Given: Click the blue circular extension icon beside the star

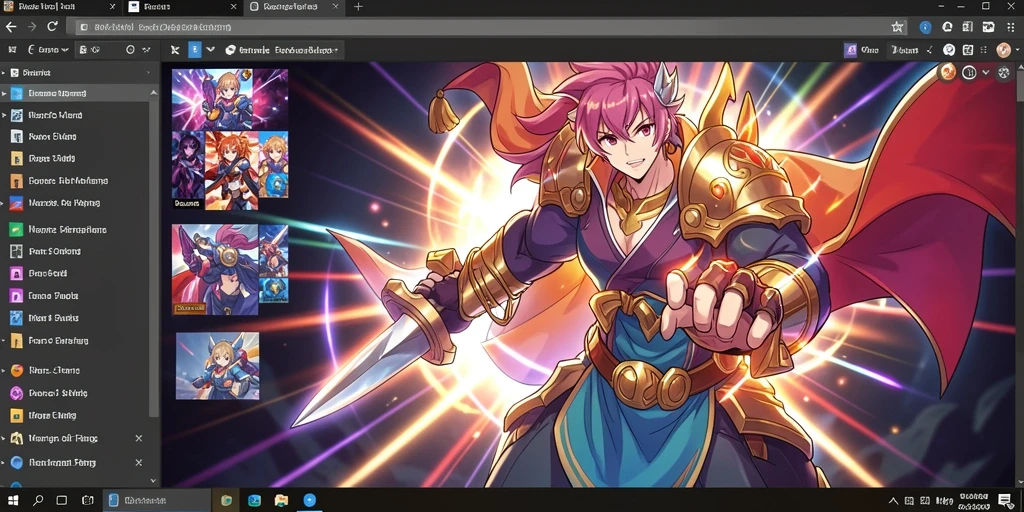Looking at the screenshot, I should 925,27.
